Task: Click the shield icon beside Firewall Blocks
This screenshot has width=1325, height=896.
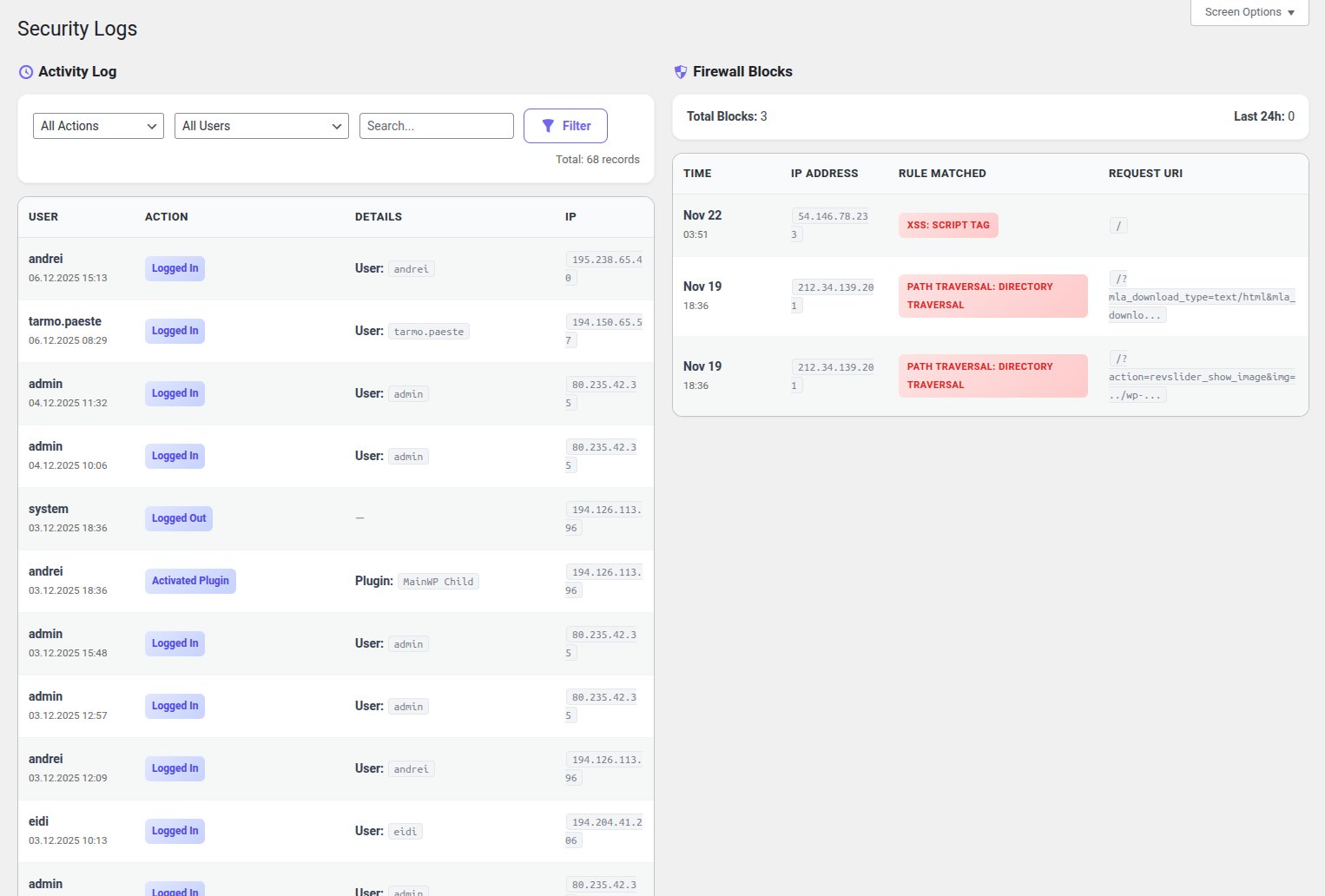Action: tap(680, 71)
